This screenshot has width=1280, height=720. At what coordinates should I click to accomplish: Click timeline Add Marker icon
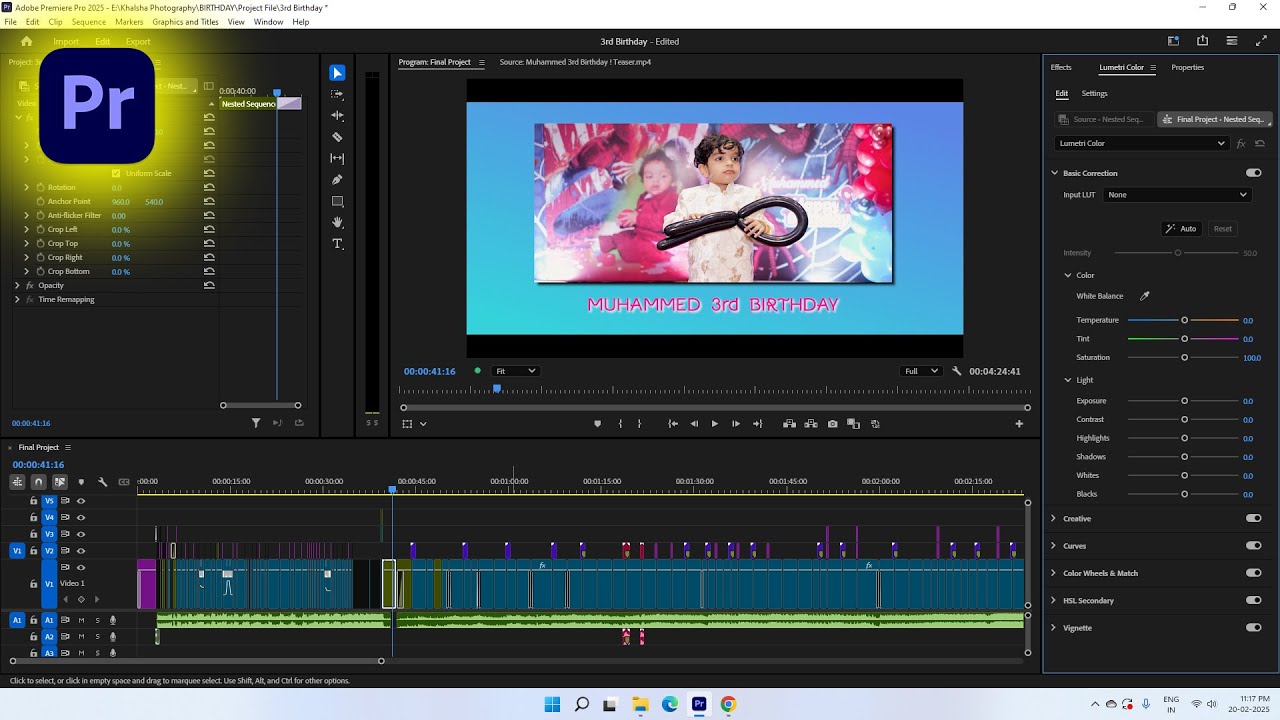click(x=81, y=482)
